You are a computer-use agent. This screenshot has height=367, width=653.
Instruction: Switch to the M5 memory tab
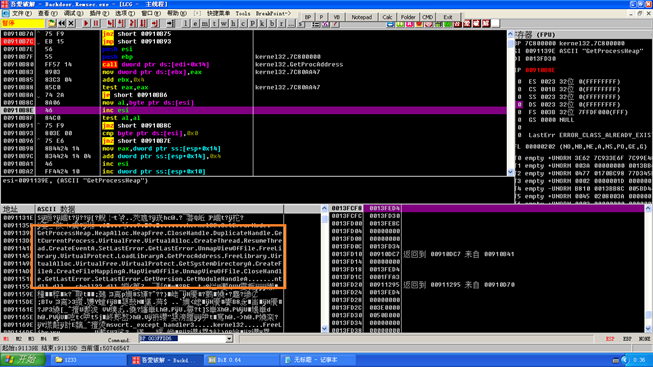point(56,339)
